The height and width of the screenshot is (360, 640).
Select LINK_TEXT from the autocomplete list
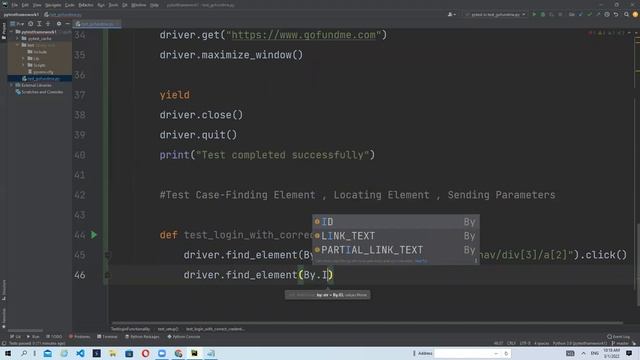[x=396, y=236]
